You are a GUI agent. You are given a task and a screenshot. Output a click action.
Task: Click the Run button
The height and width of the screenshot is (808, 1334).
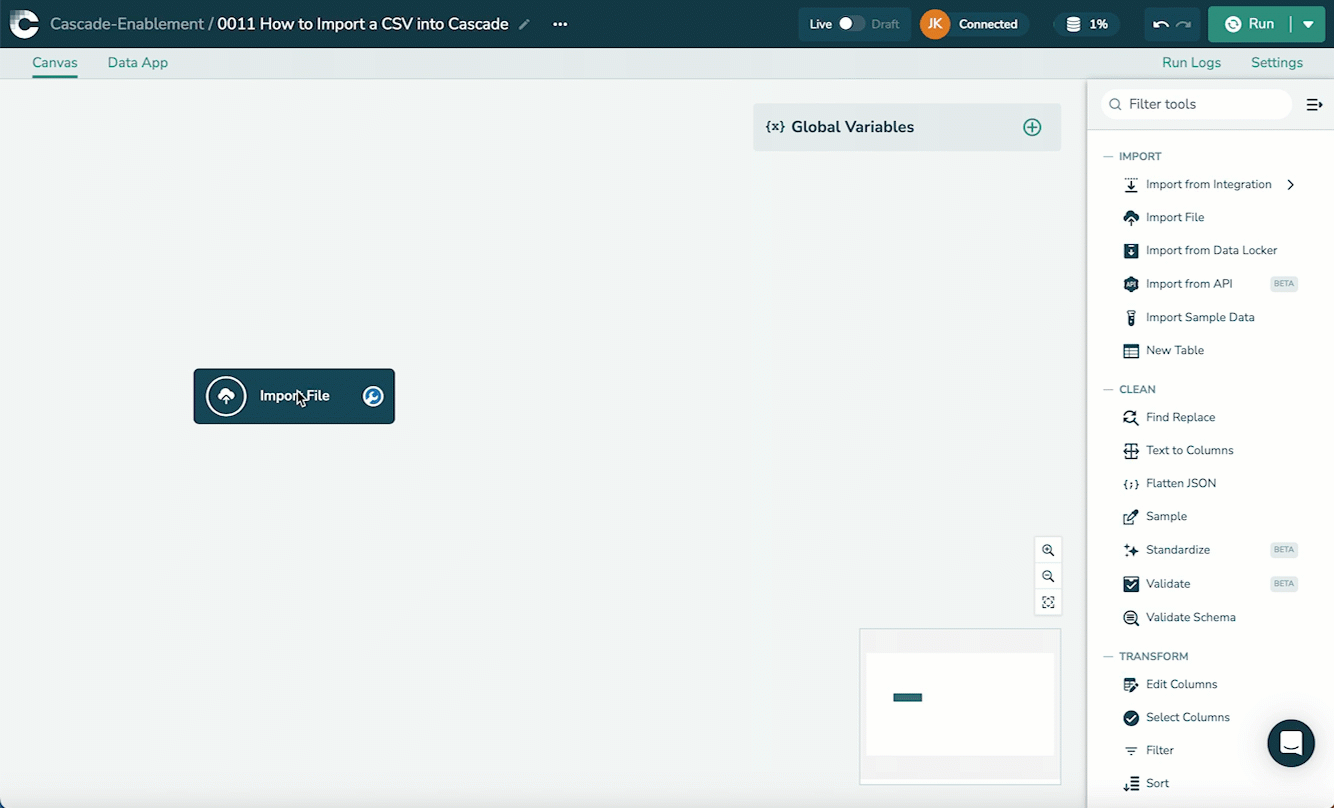(1250, 24)
